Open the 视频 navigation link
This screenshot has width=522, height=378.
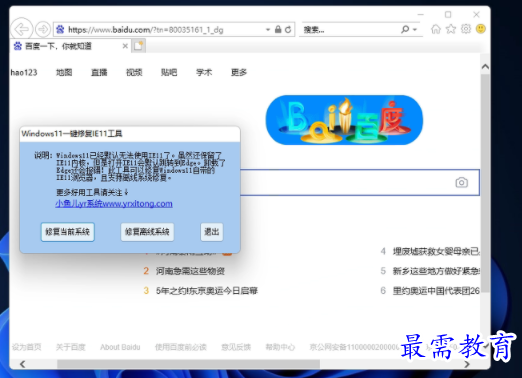(134, 72)
